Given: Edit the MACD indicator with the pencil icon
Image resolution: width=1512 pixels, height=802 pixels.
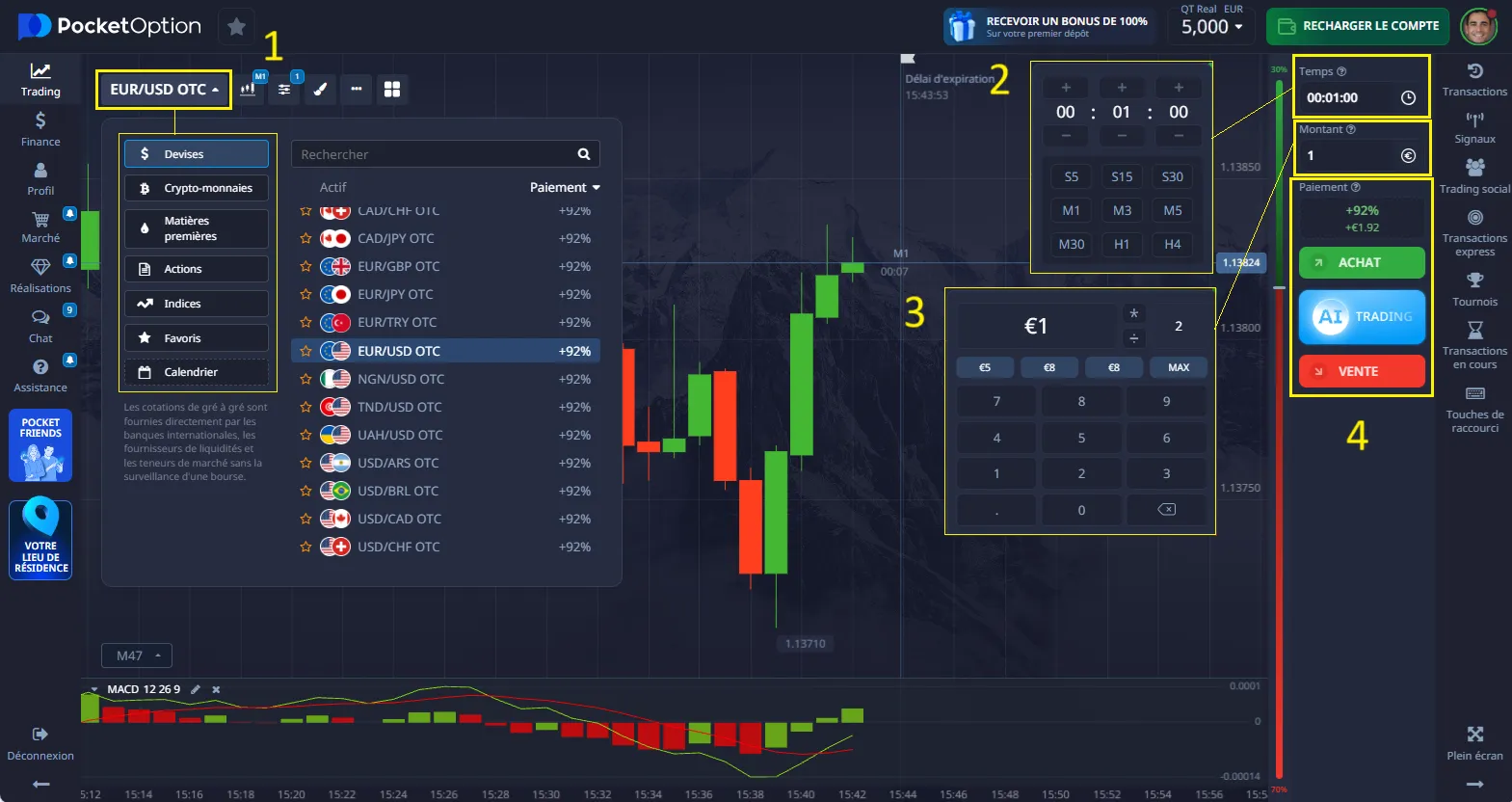Looking at the screenshot, I should pyautogui.click(x=196, y=689).
